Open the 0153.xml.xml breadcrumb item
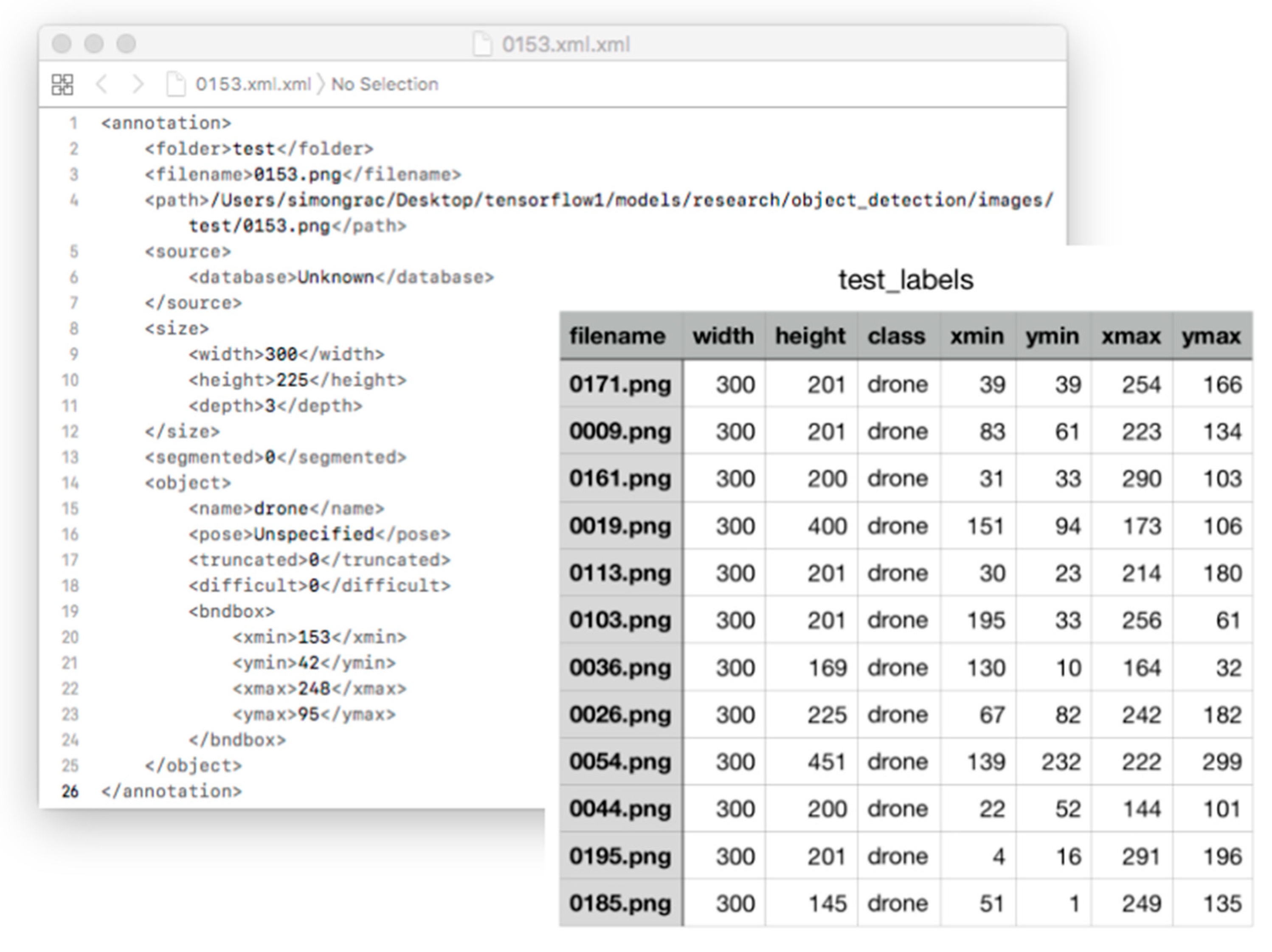Viewport: 1272px width, 952px height. [253, 84]
